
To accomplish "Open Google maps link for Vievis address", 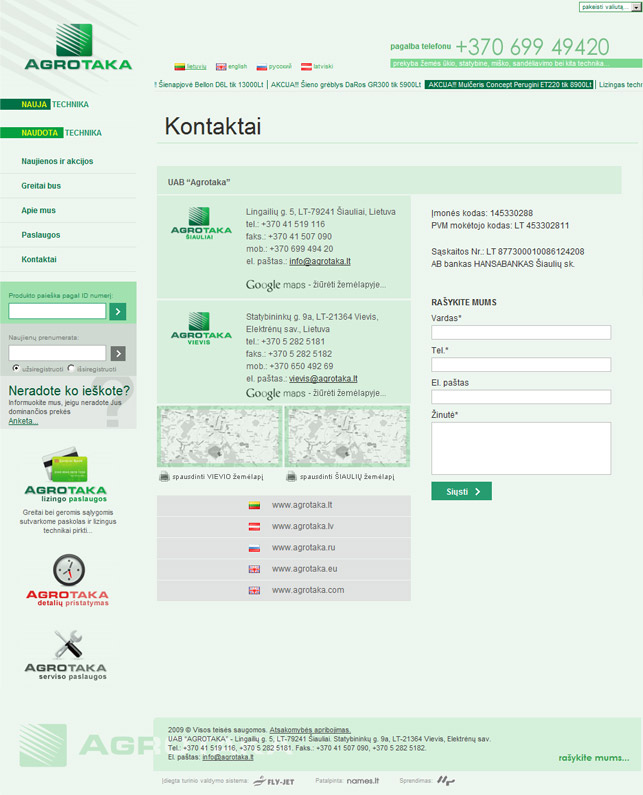I will pos(316,393).
